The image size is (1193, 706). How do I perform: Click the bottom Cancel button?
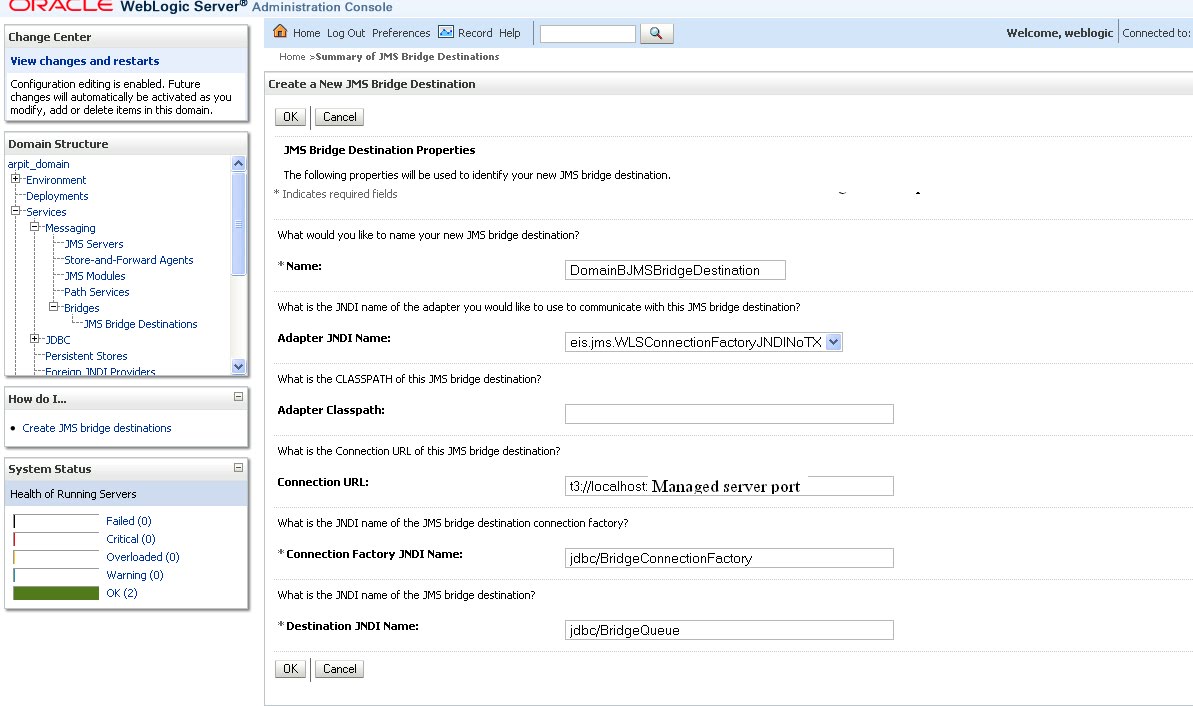click(339, 669)
